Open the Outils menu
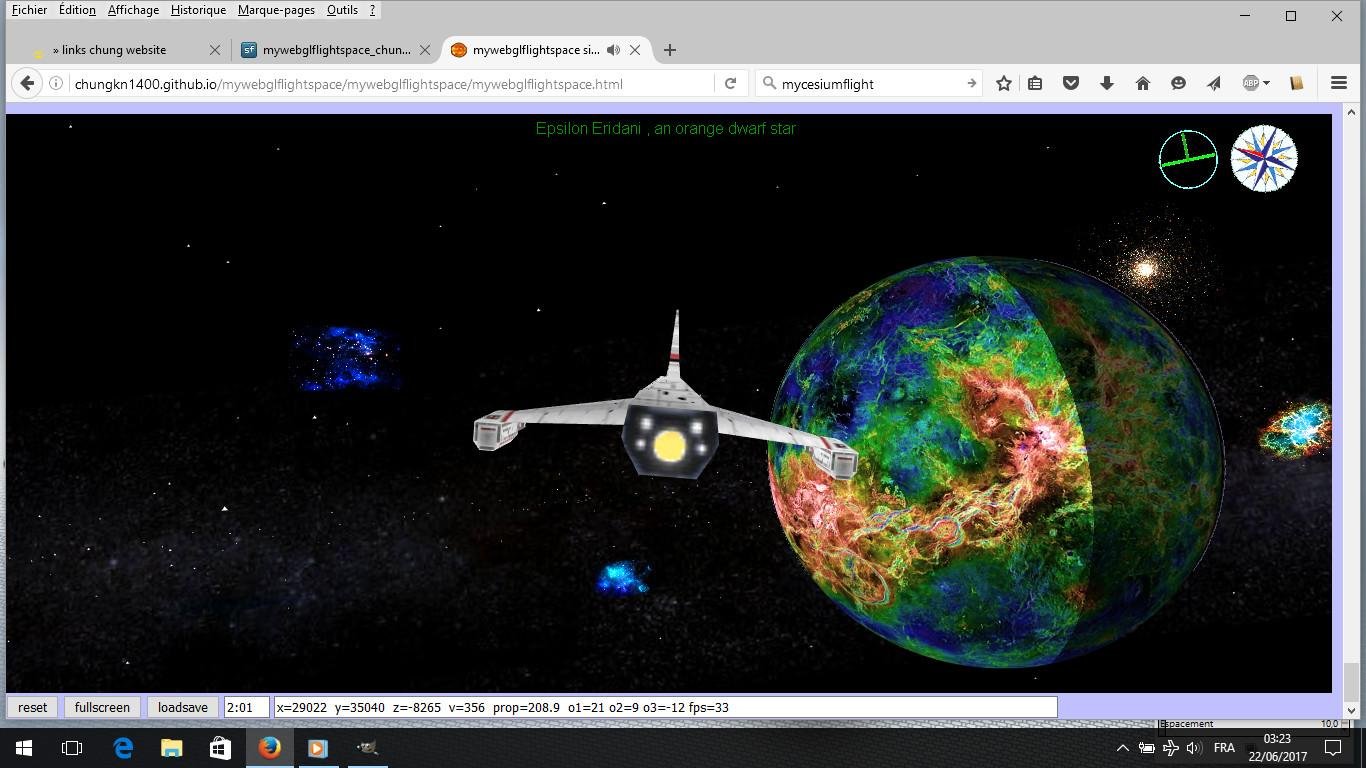Viewport: 1366px width, 768px height. click(x=342, y=9)
